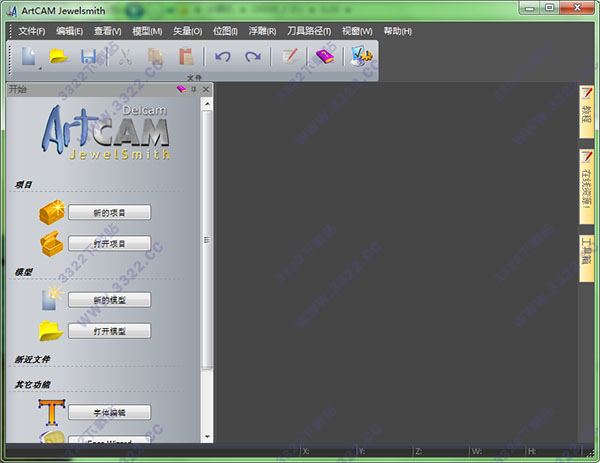
Task: Open the 文件(F) menu
Action: [31, 31]
